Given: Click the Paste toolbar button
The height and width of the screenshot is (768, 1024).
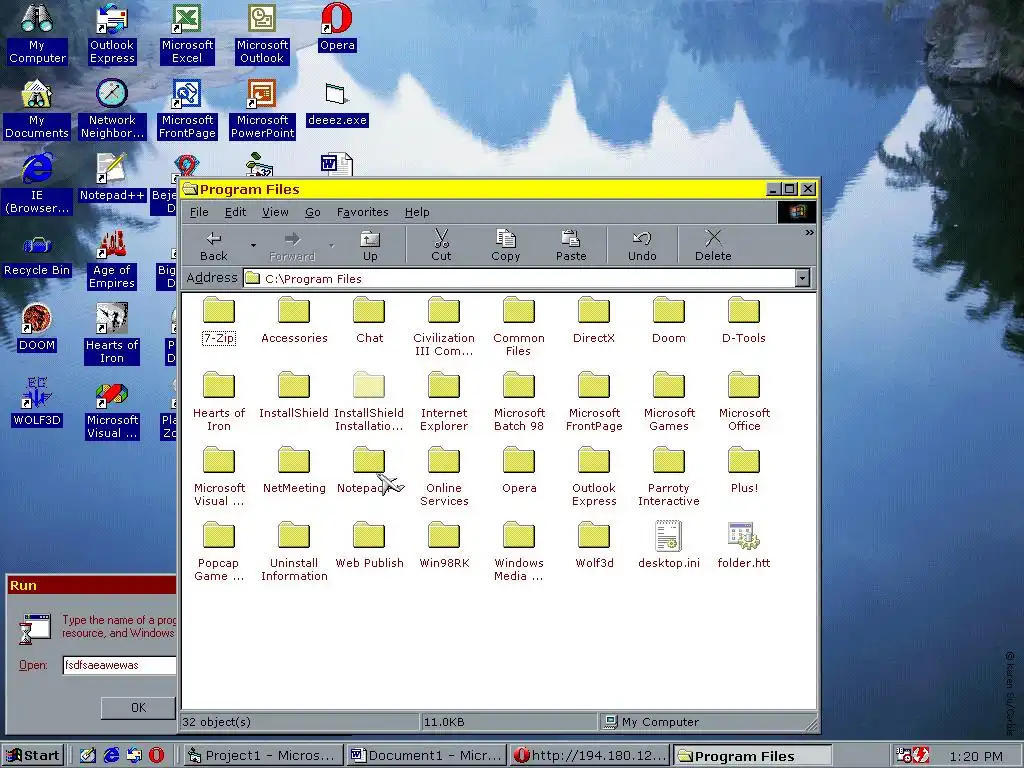Looking at the screenshot, I should 571,246.
